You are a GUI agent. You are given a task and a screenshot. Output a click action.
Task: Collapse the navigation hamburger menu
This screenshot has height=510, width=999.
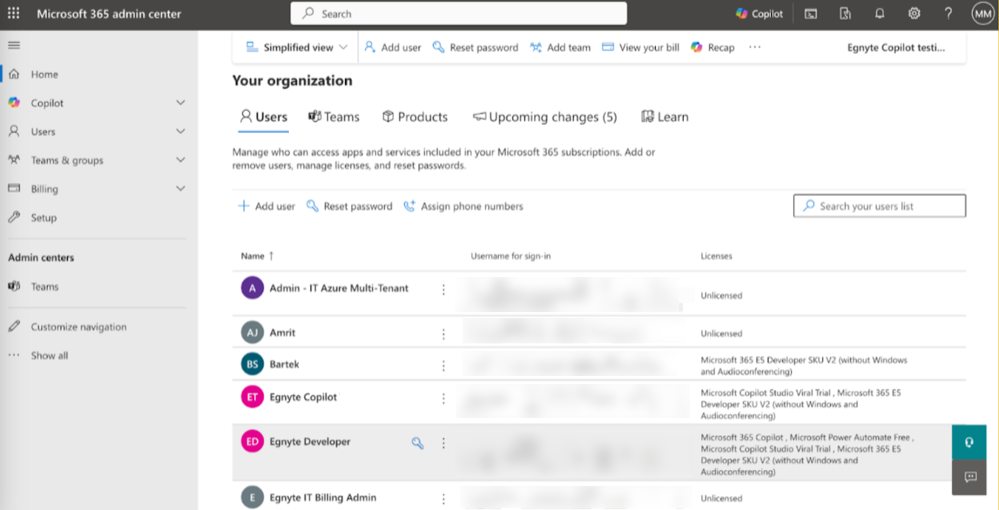(14, 45)
